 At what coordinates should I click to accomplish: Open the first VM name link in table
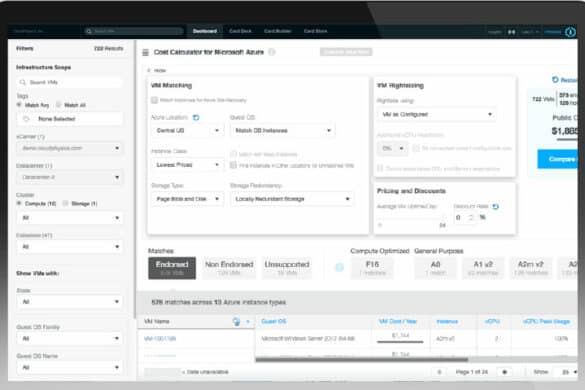click(x=160, y=339)
